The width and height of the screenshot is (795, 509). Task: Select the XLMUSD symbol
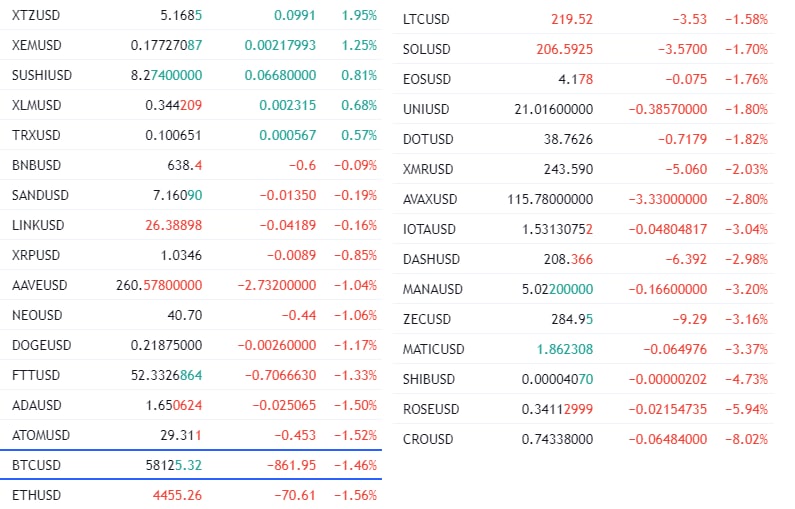click(x=37, y=105)
